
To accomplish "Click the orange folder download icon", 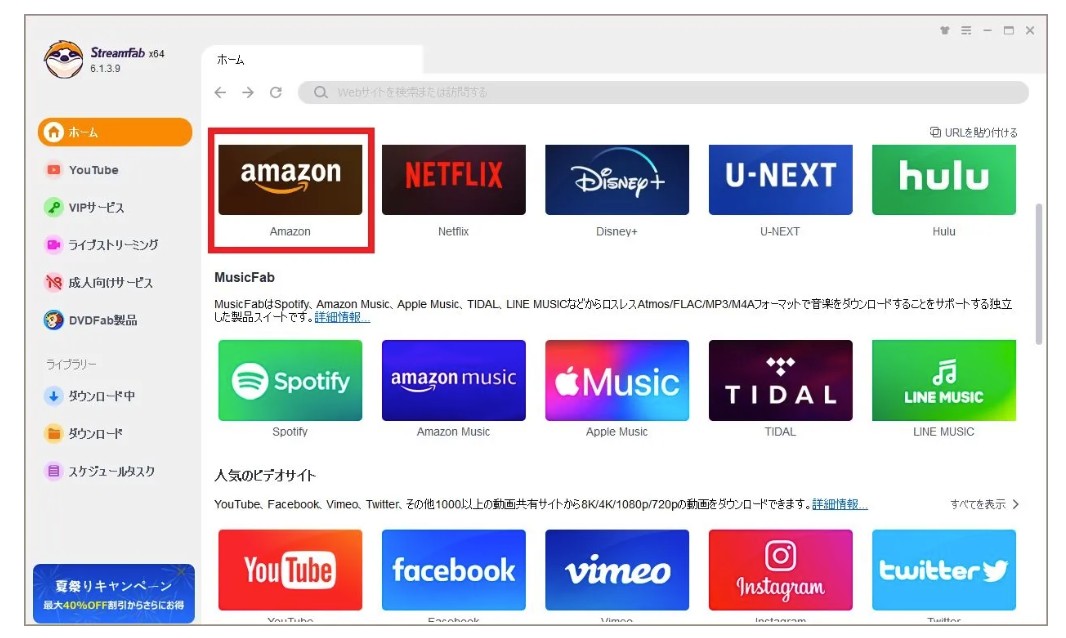I will coord(54,433).
